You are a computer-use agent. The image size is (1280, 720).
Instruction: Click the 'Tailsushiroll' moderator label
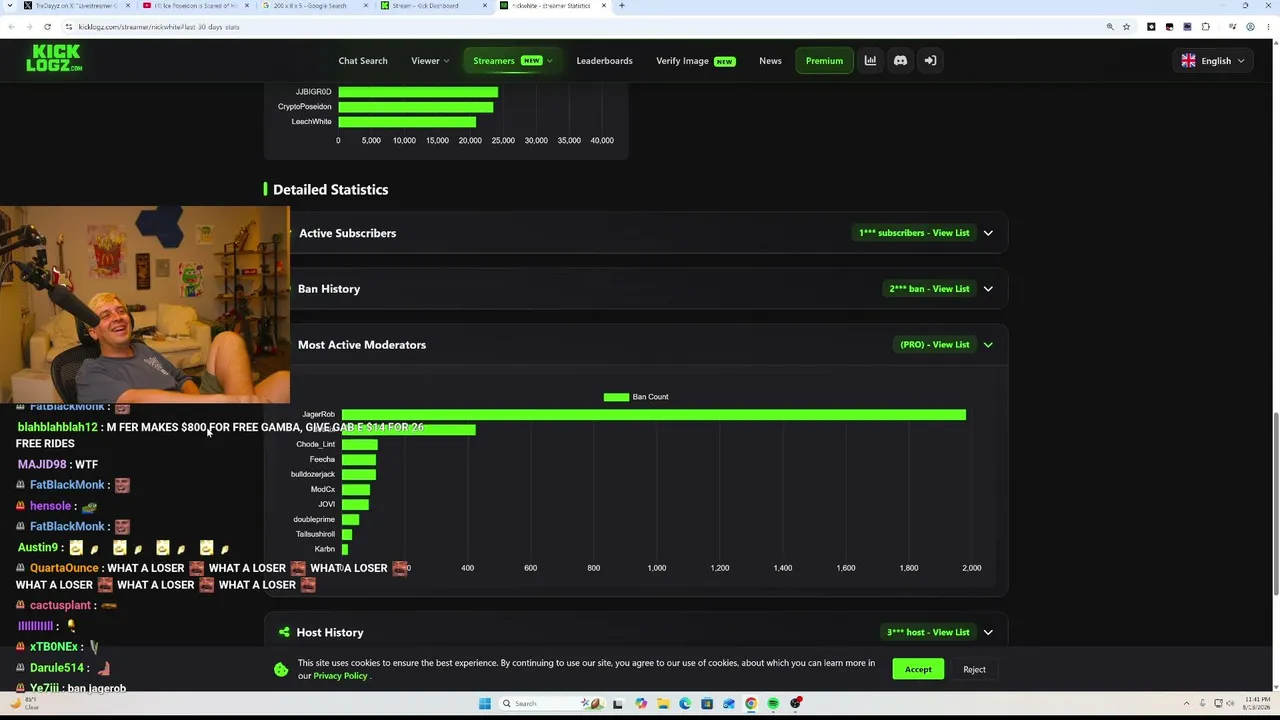pyautogui.click(x=315, y=534)
